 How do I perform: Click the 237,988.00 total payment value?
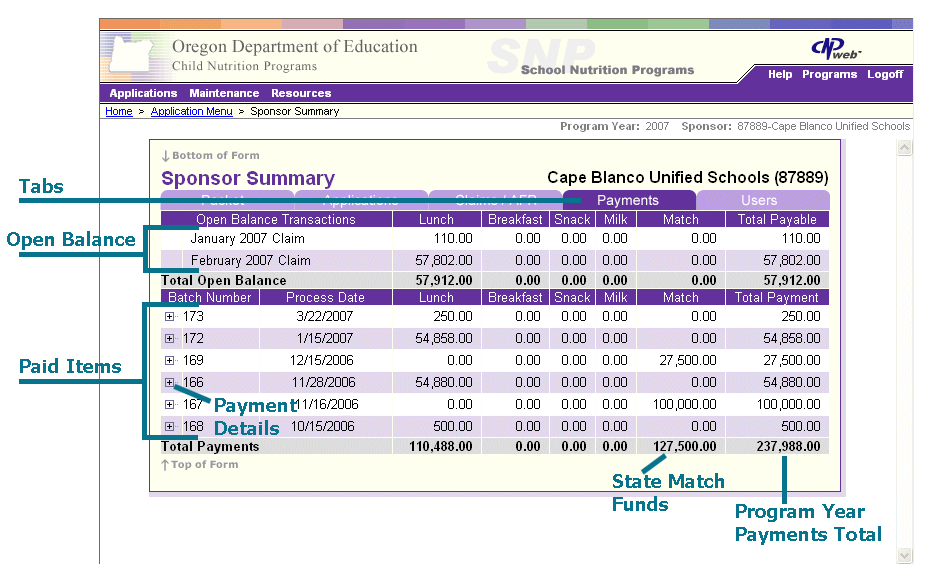click(788, 446)
